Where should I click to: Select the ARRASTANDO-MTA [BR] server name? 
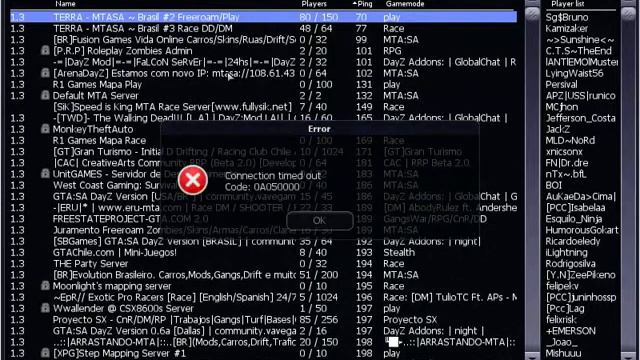pyautogui.click(x=174, y=342)
